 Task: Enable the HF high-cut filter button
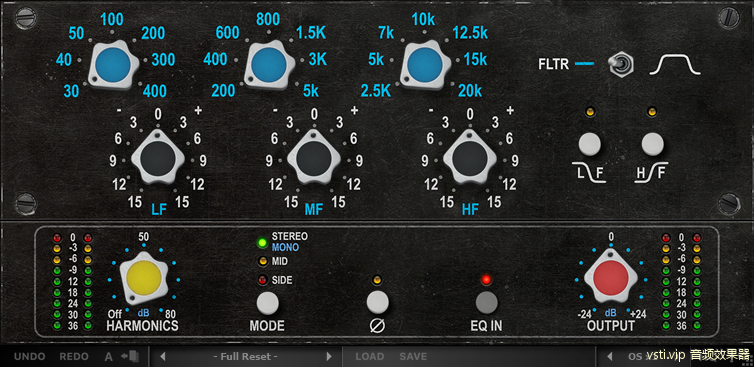pos(652,144)
